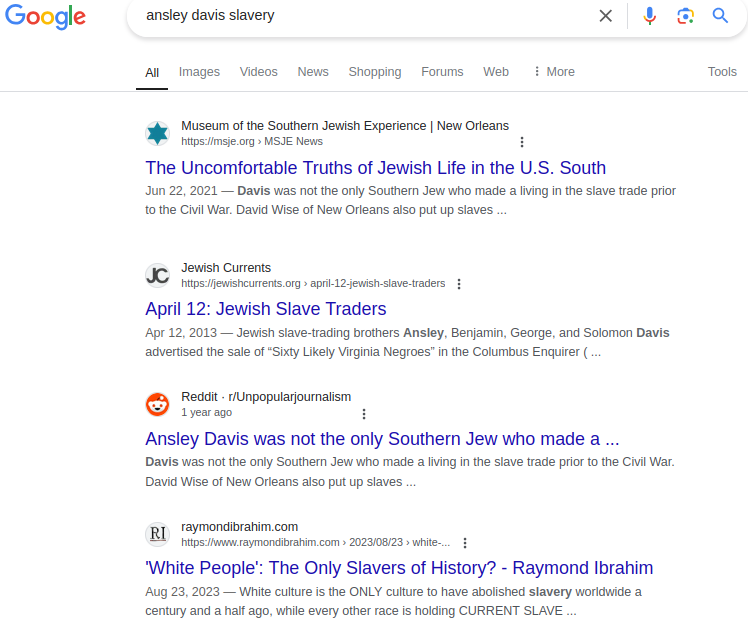Viewport: 748px width, 621px height.
Task: Switch to the Web tab
Action: 496,72
